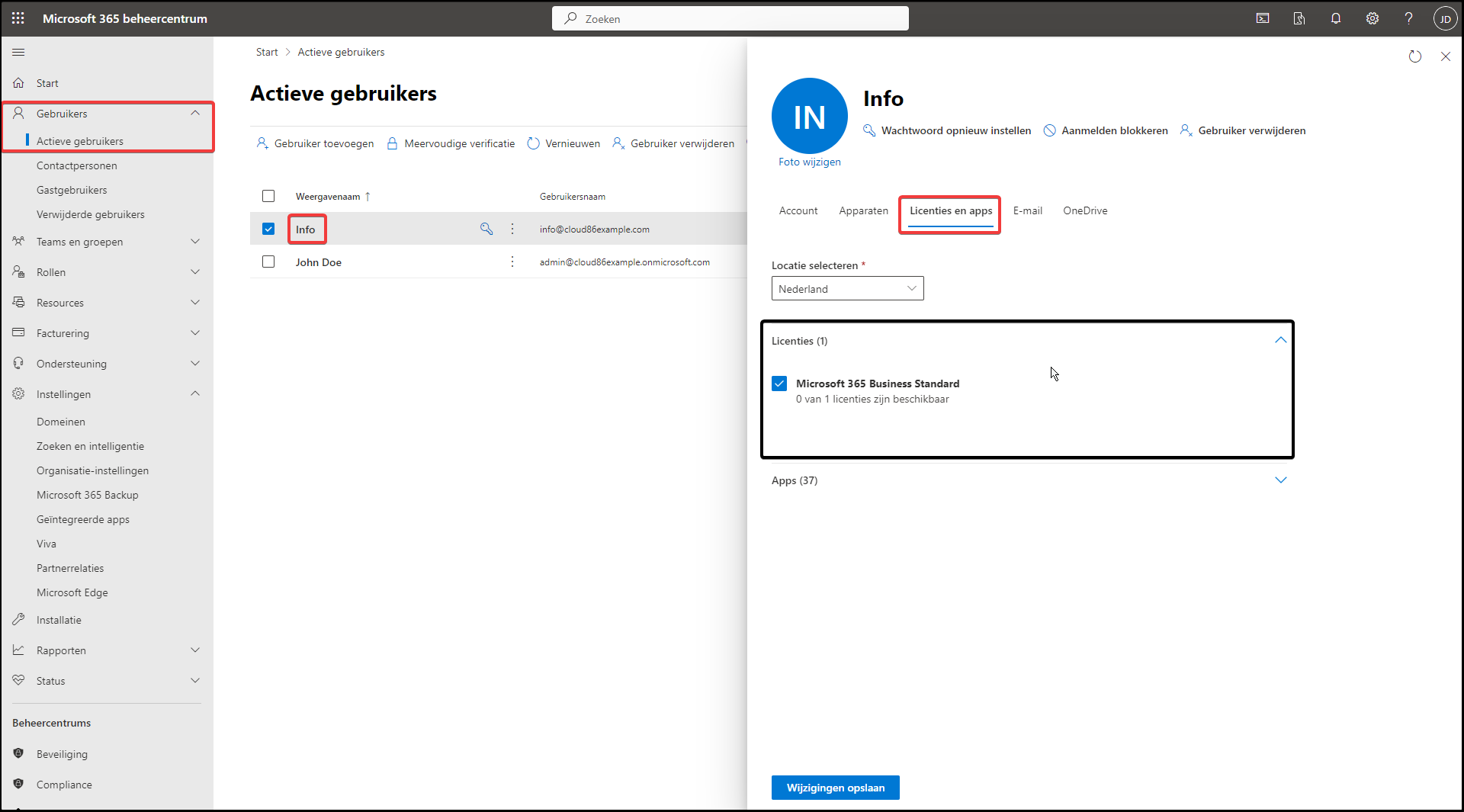
Task: Expand the Facturering section chevron
Action: point(195,333)
